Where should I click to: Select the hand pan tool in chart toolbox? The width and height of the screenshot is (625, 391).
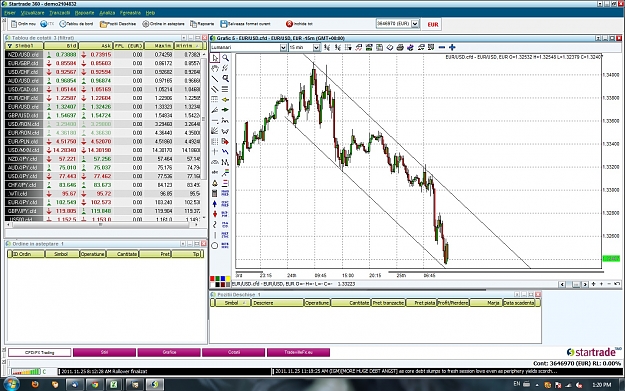(215, 68)
